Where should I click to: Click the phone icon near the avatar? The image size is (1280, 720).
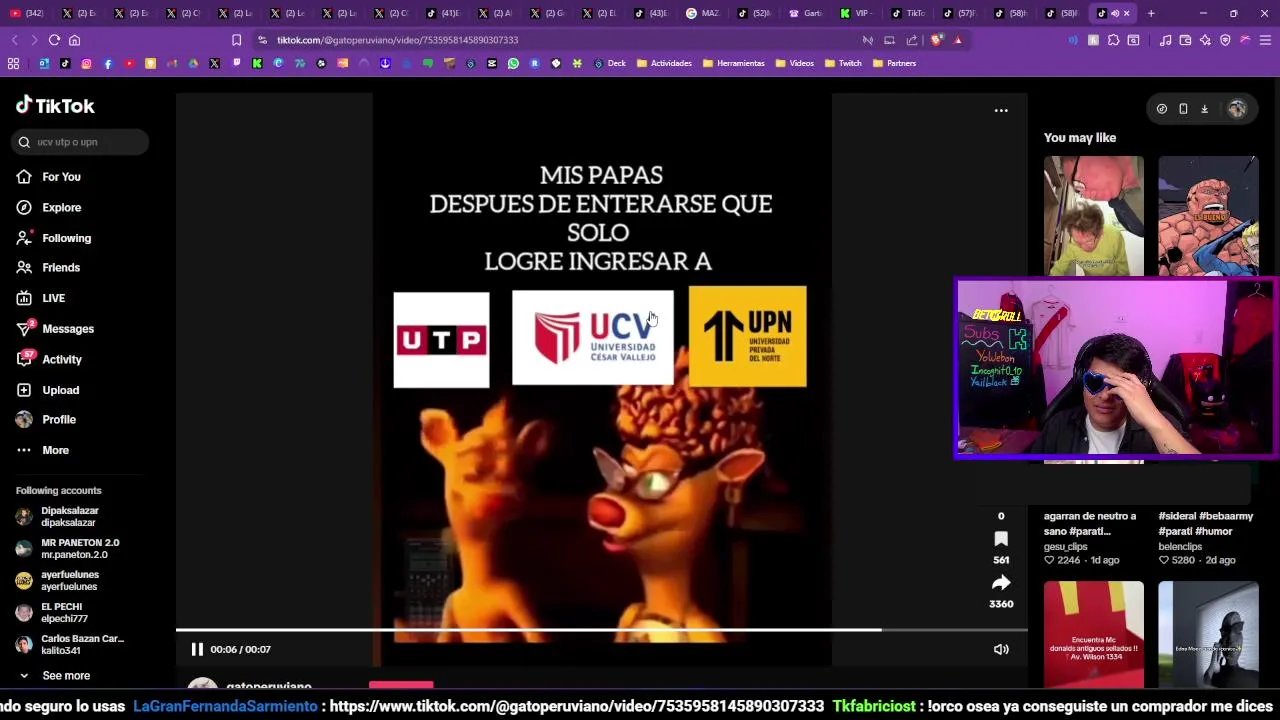click(1183, 109)
